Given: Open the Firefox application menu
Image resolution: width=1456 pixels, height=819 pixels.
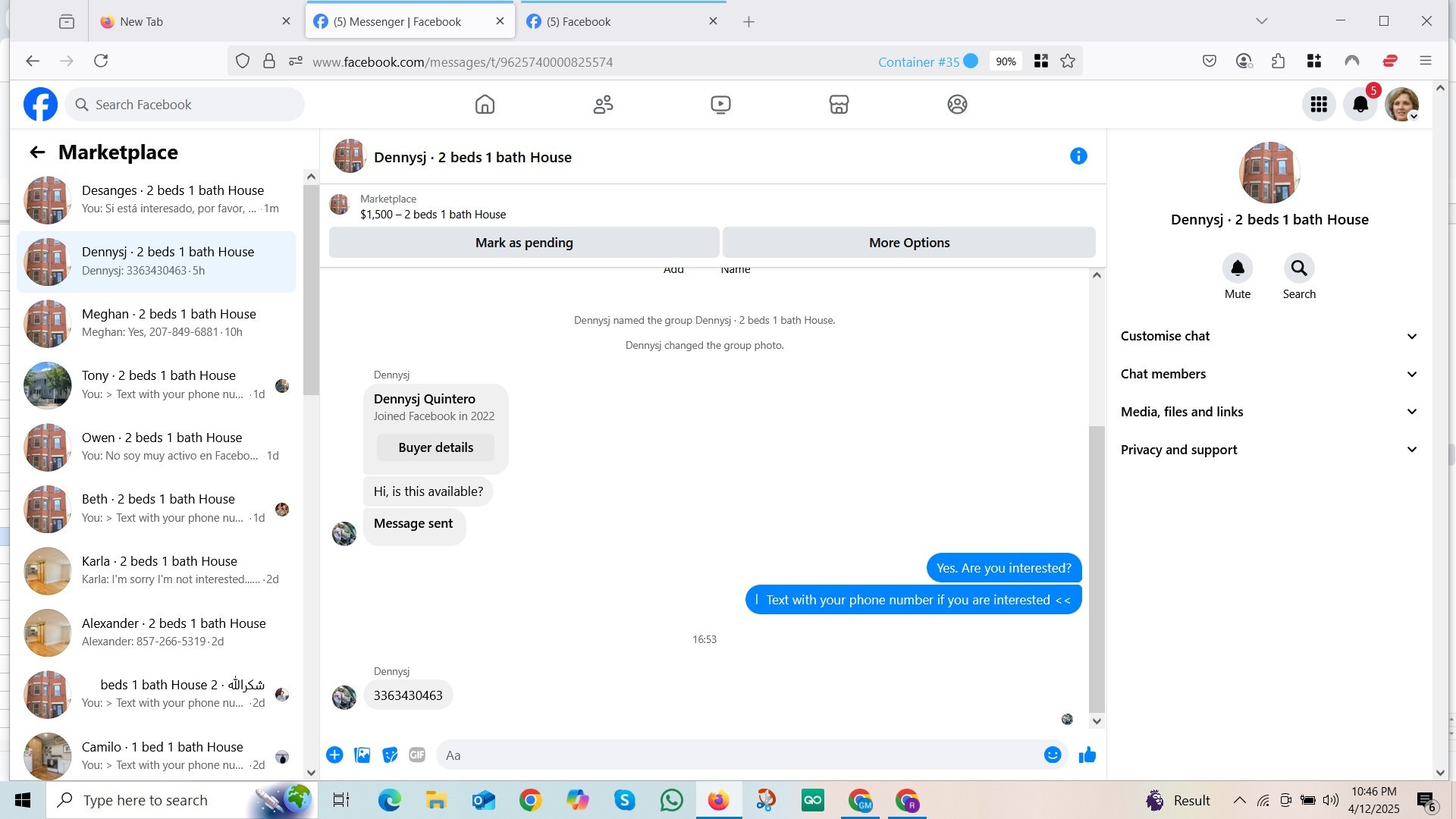Looking at the screenshot, I should [1425, 61].
